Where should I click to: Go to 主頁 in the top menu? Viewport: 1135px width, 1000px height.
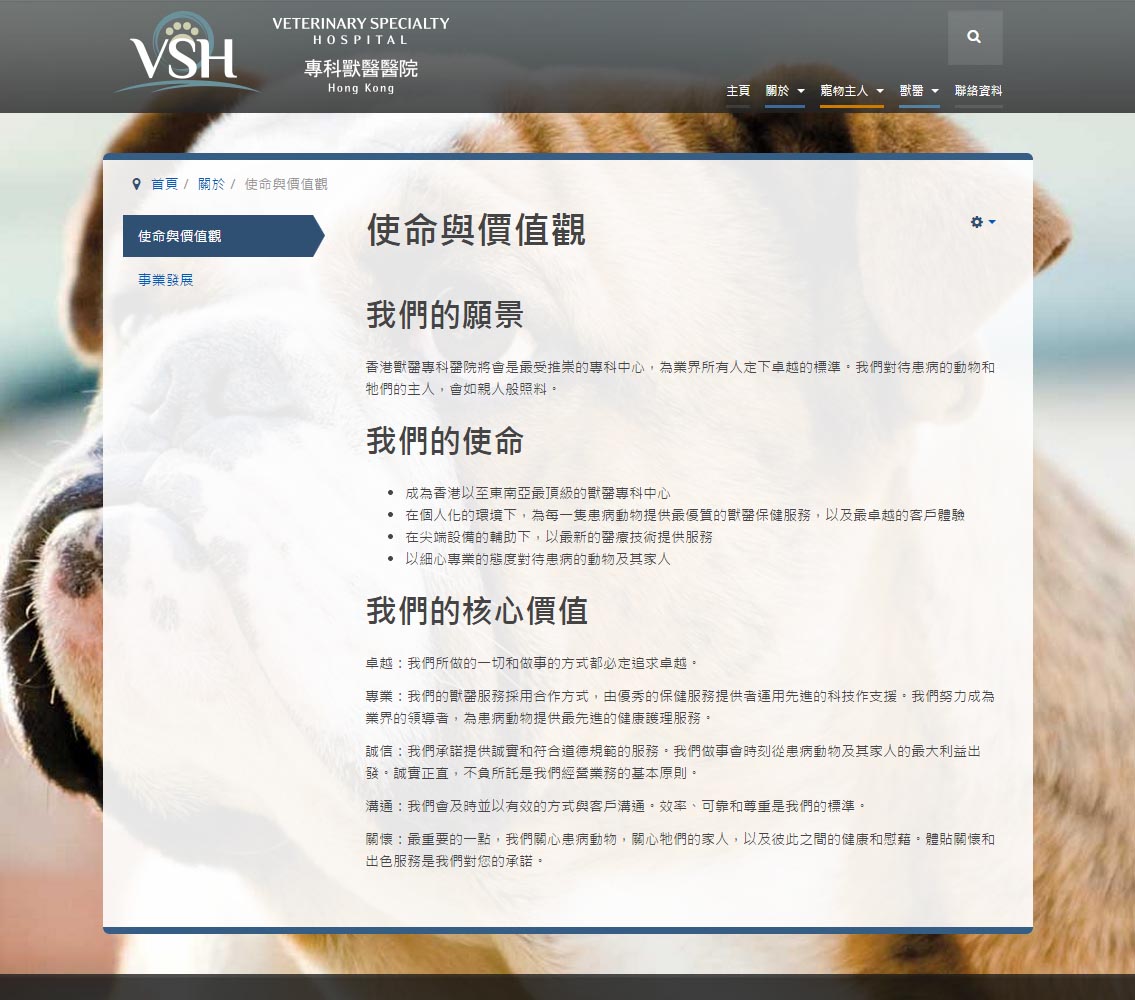coord(738,91)
